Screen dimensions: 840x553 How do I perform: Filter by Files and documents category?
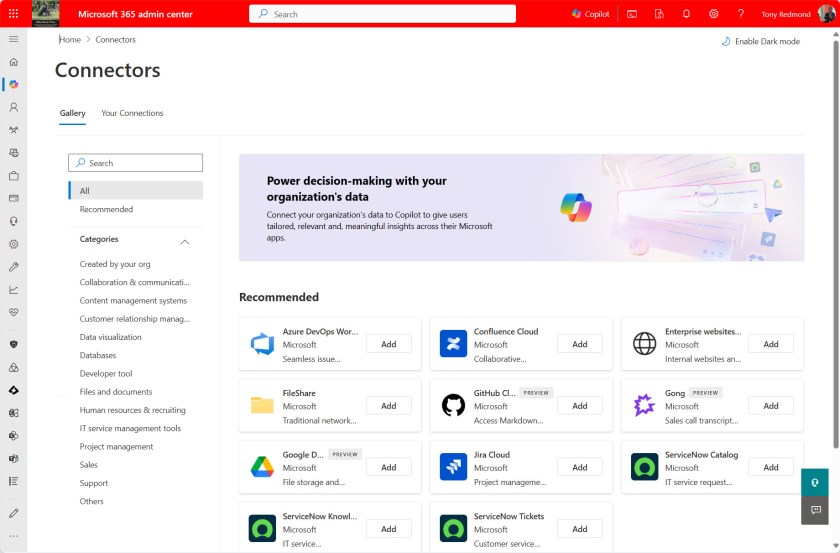tap(116, 391)
